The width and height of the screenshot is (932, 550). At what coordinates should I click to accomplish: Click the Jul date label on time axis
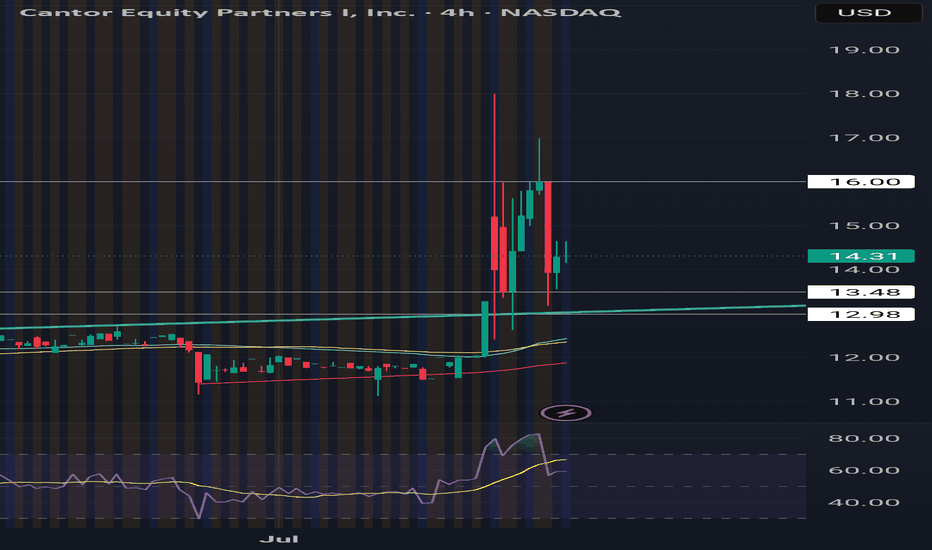[279, 539]
